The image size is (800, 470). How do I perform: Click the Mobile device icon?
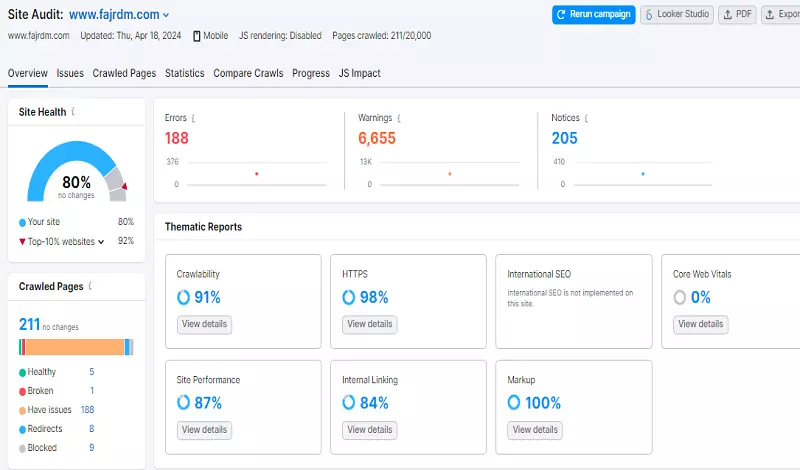coord(196,36)
